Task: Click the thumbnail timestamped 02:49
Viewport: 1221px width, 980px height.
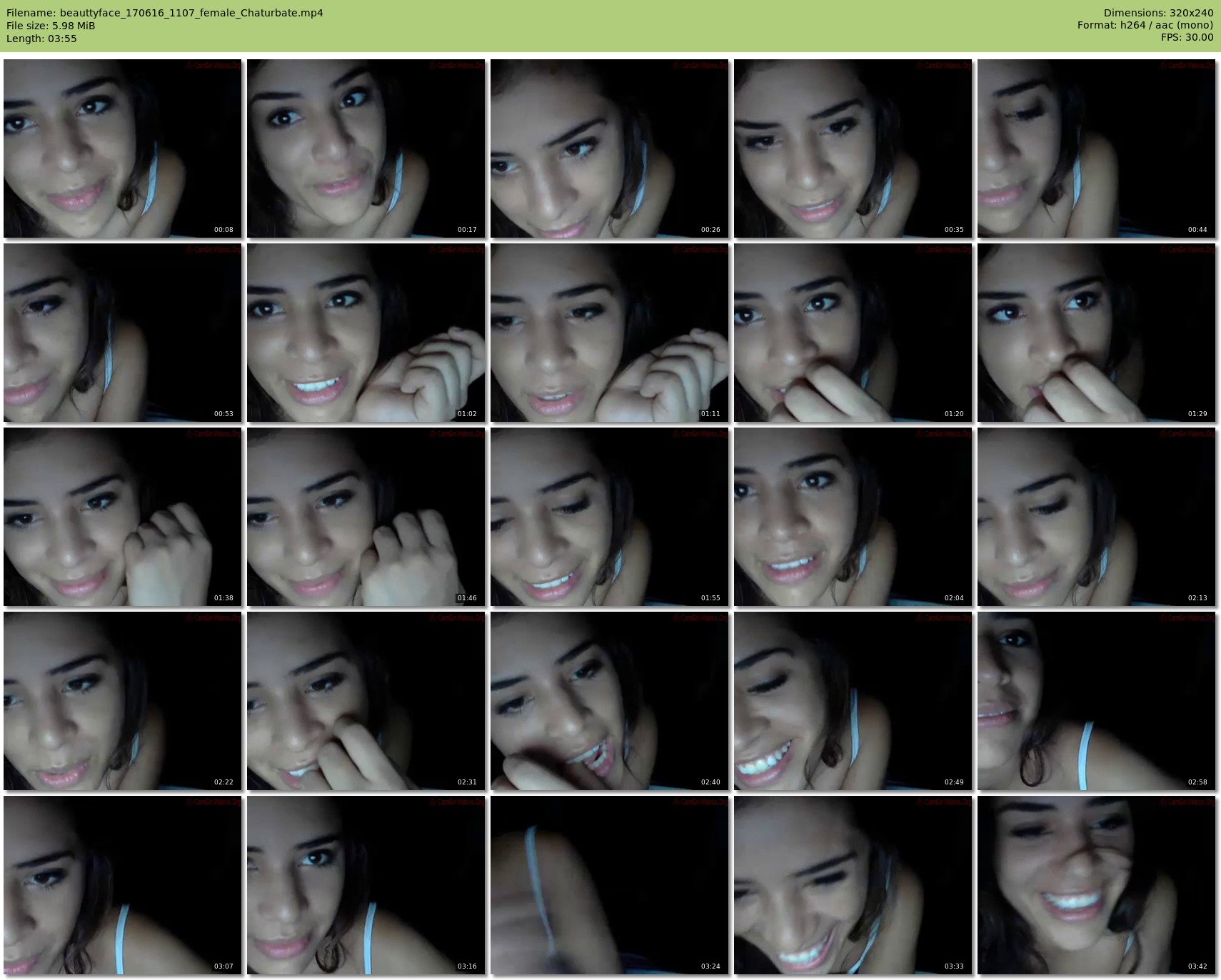Action: 853,701
